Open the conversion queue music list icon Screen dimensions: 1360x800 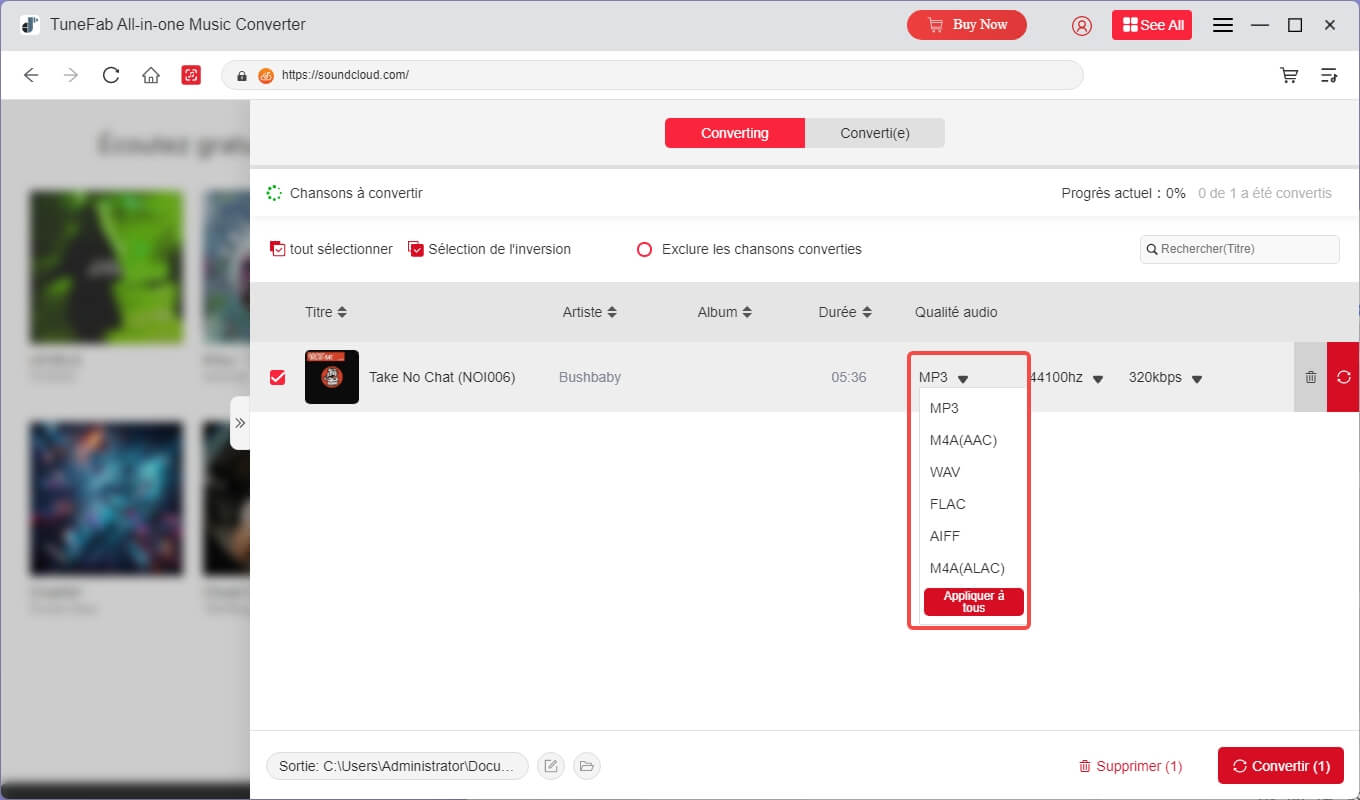(1329, 75)
